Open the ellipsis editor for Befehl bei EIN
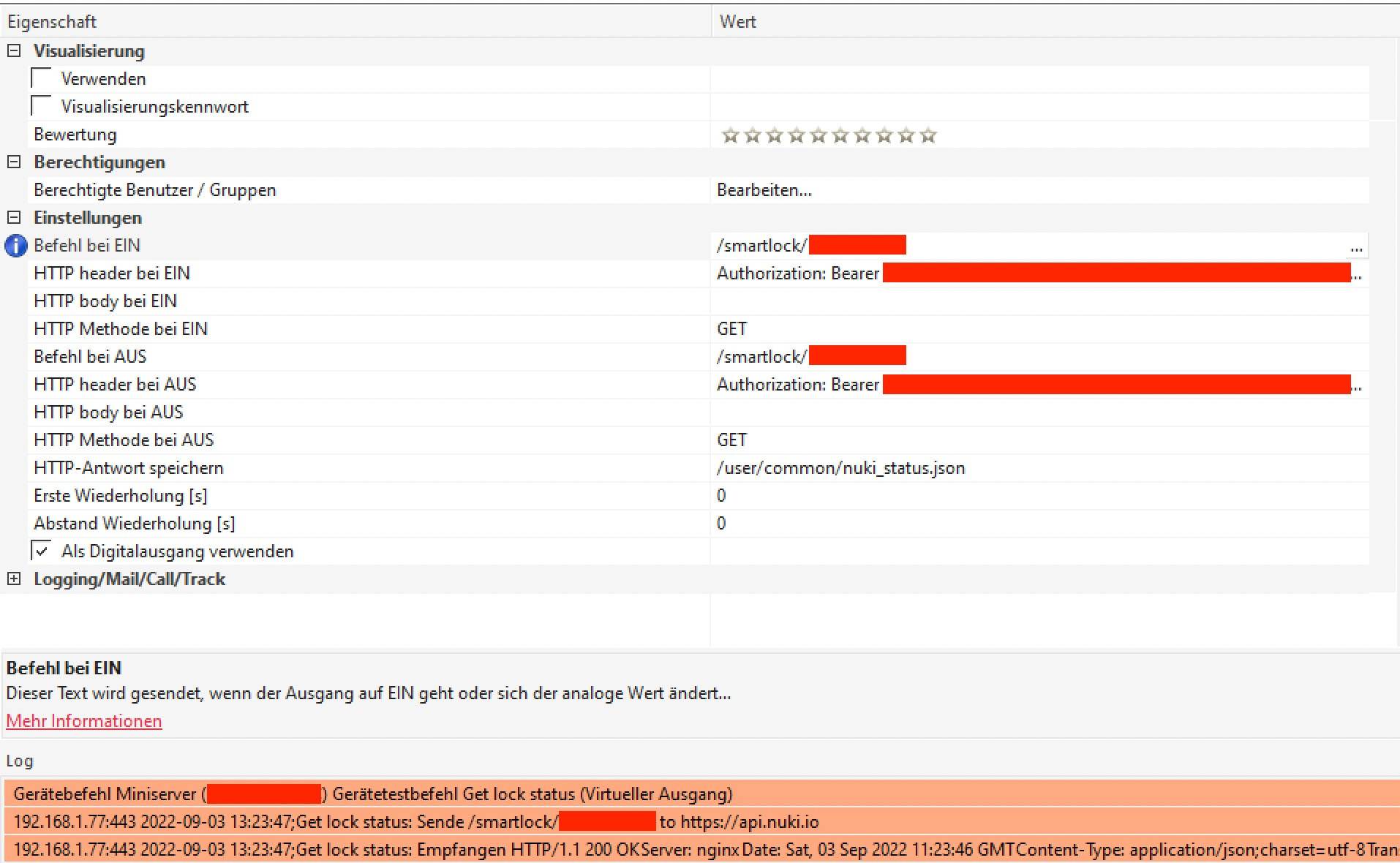Image resolution: width=1400 pixels, height=863 pixels. coord(1356,247)
